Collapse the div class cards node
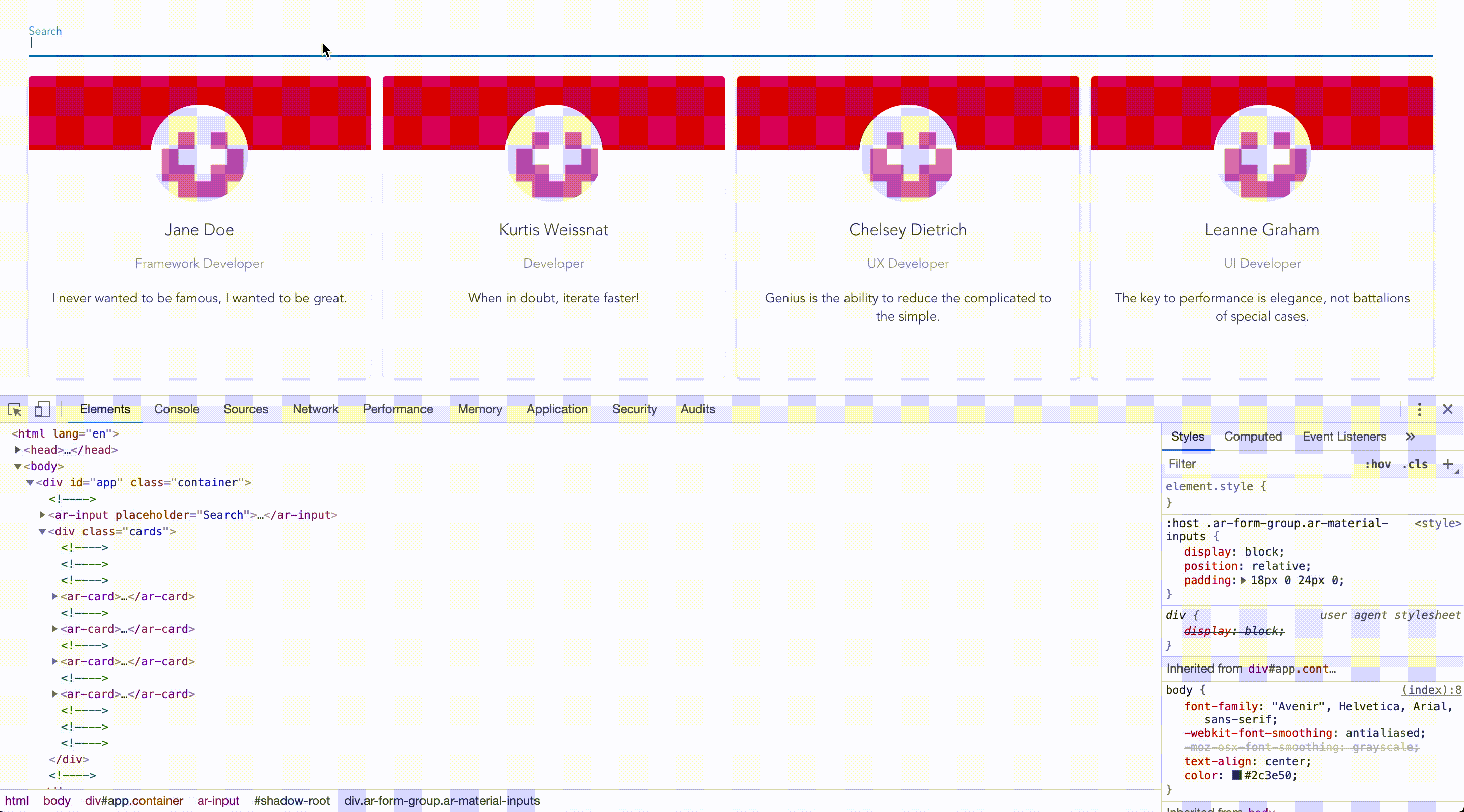 pyautogui.click(x=42, y=532)
